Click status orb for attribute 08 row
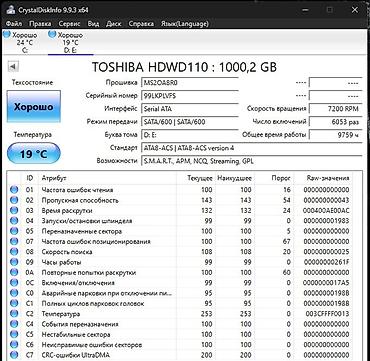Screen dimensions: 370x361 [x=14, y=252]
